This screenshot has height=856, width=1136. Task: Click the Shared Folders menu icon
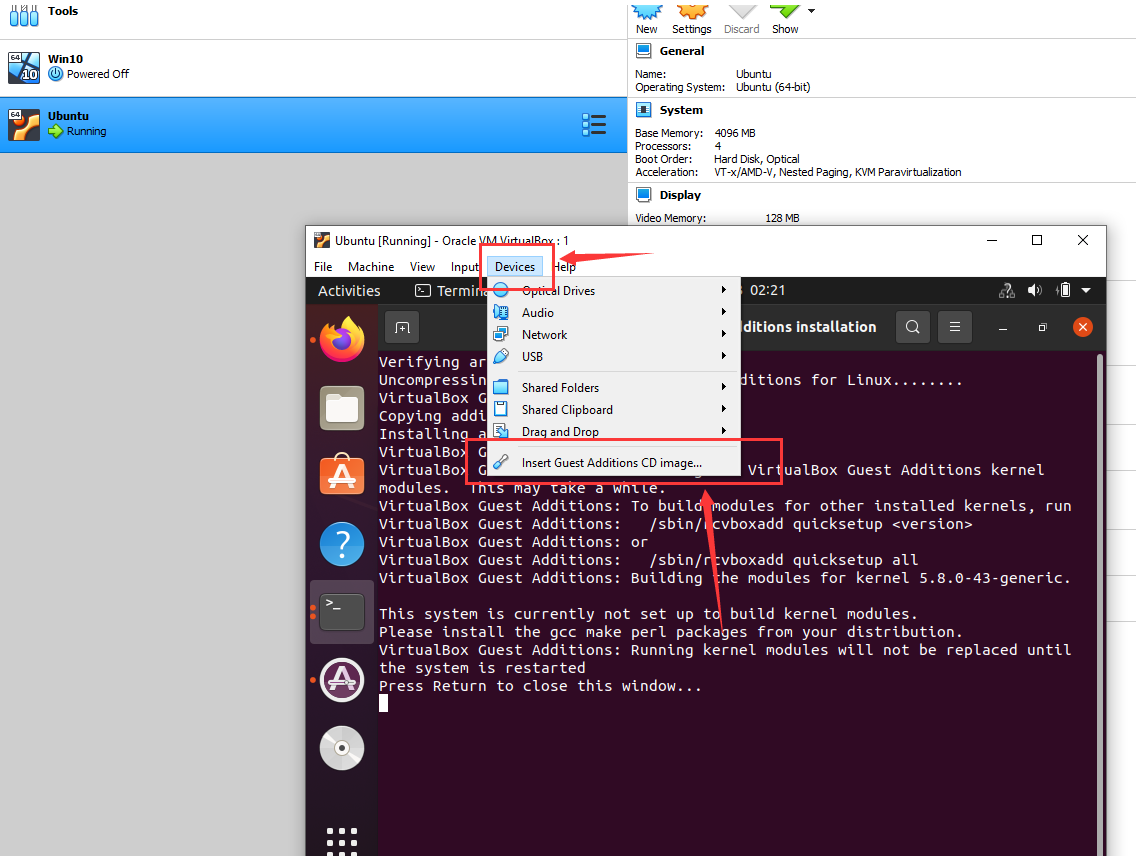[501, 387]
